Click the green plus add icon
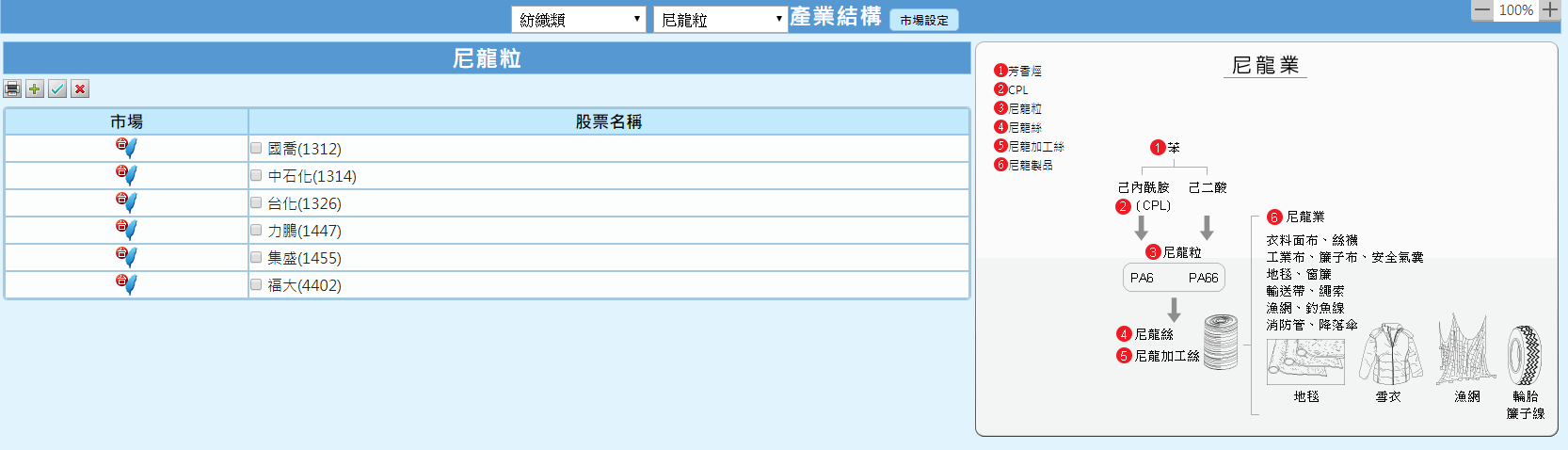1568x450 pixels. [35, 88]
